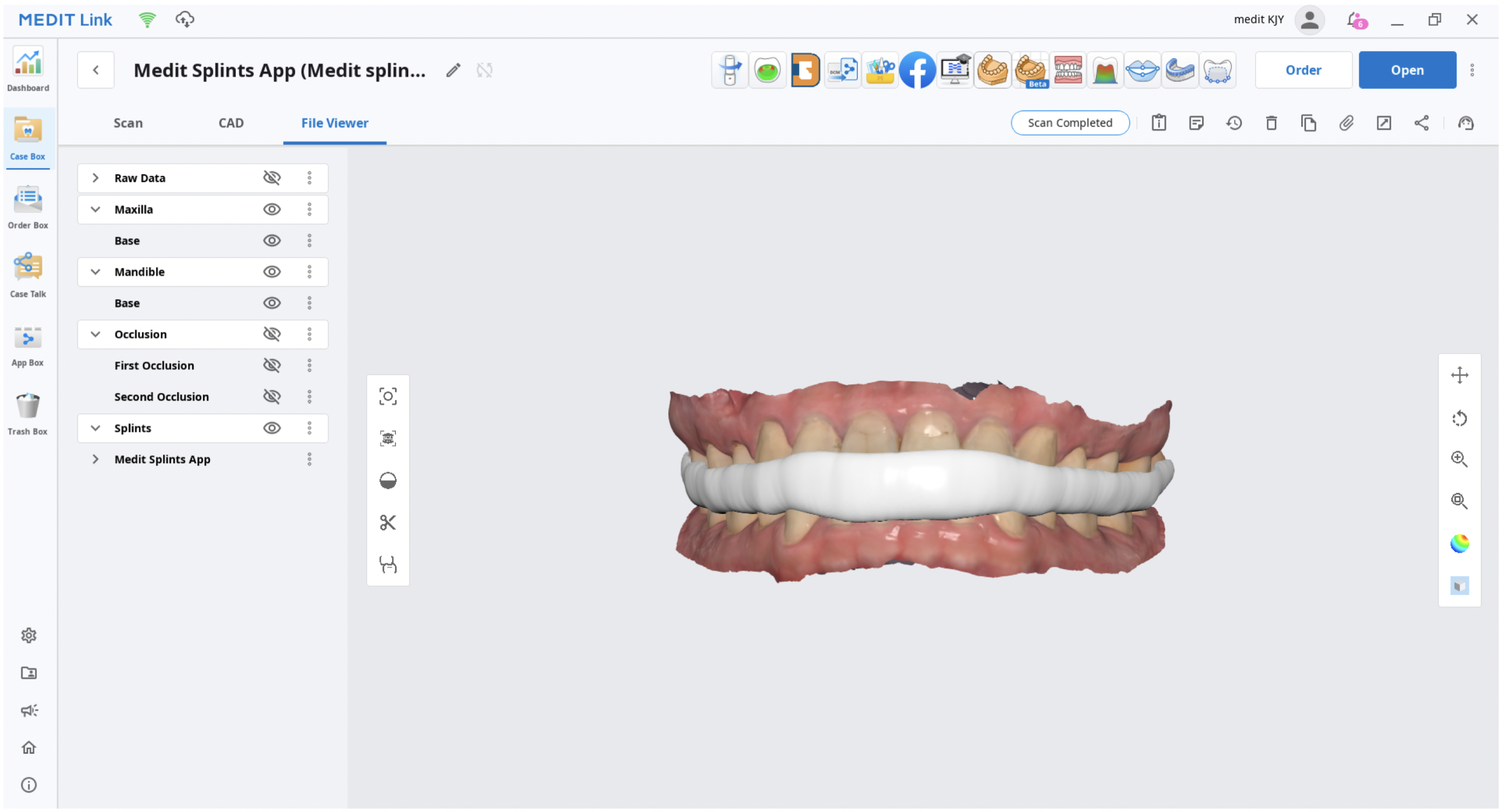
Task: Switch to the CAD tab
Action: tap(231, 123)
